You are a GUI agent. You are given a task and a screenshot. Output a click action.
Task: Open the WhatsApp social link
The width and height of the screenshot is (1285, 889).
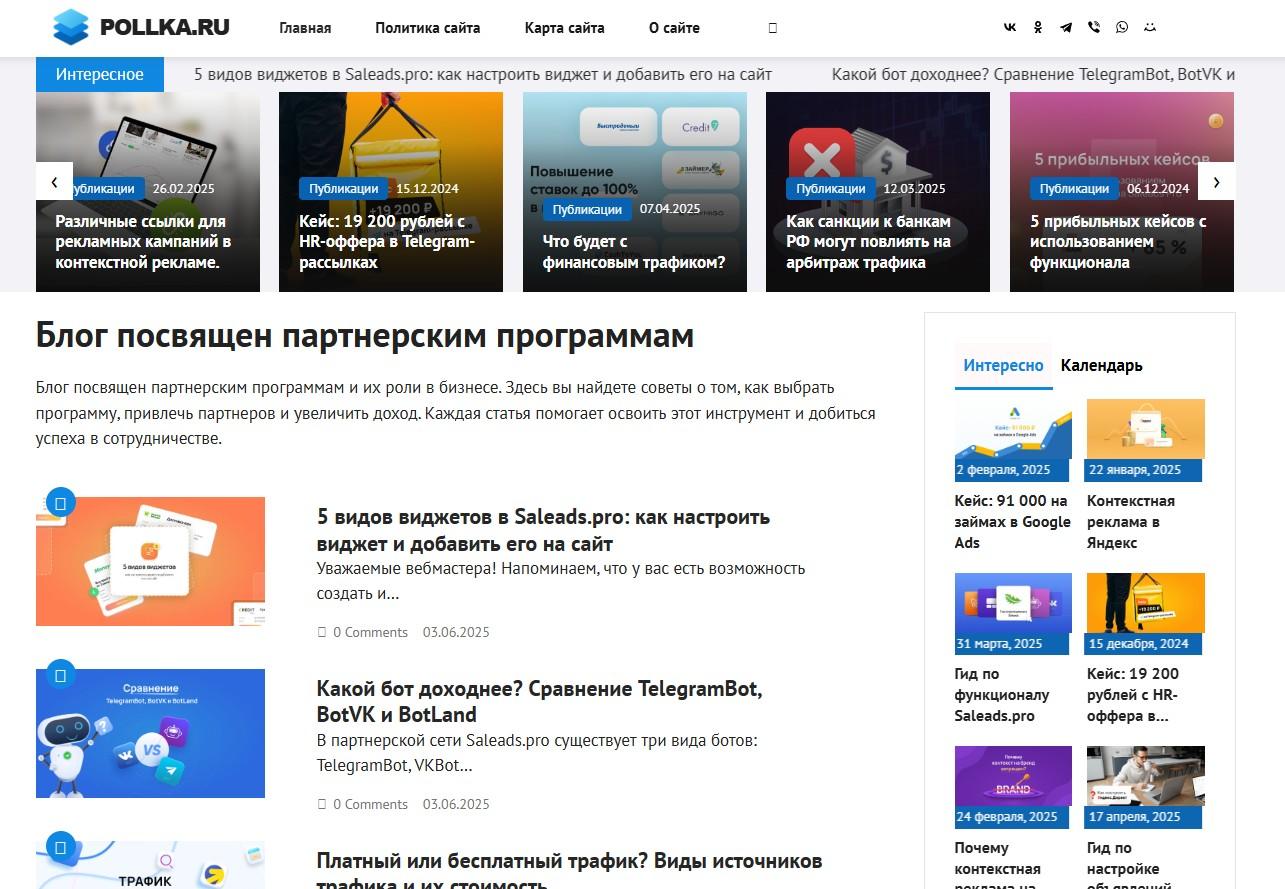(1122, 28)
